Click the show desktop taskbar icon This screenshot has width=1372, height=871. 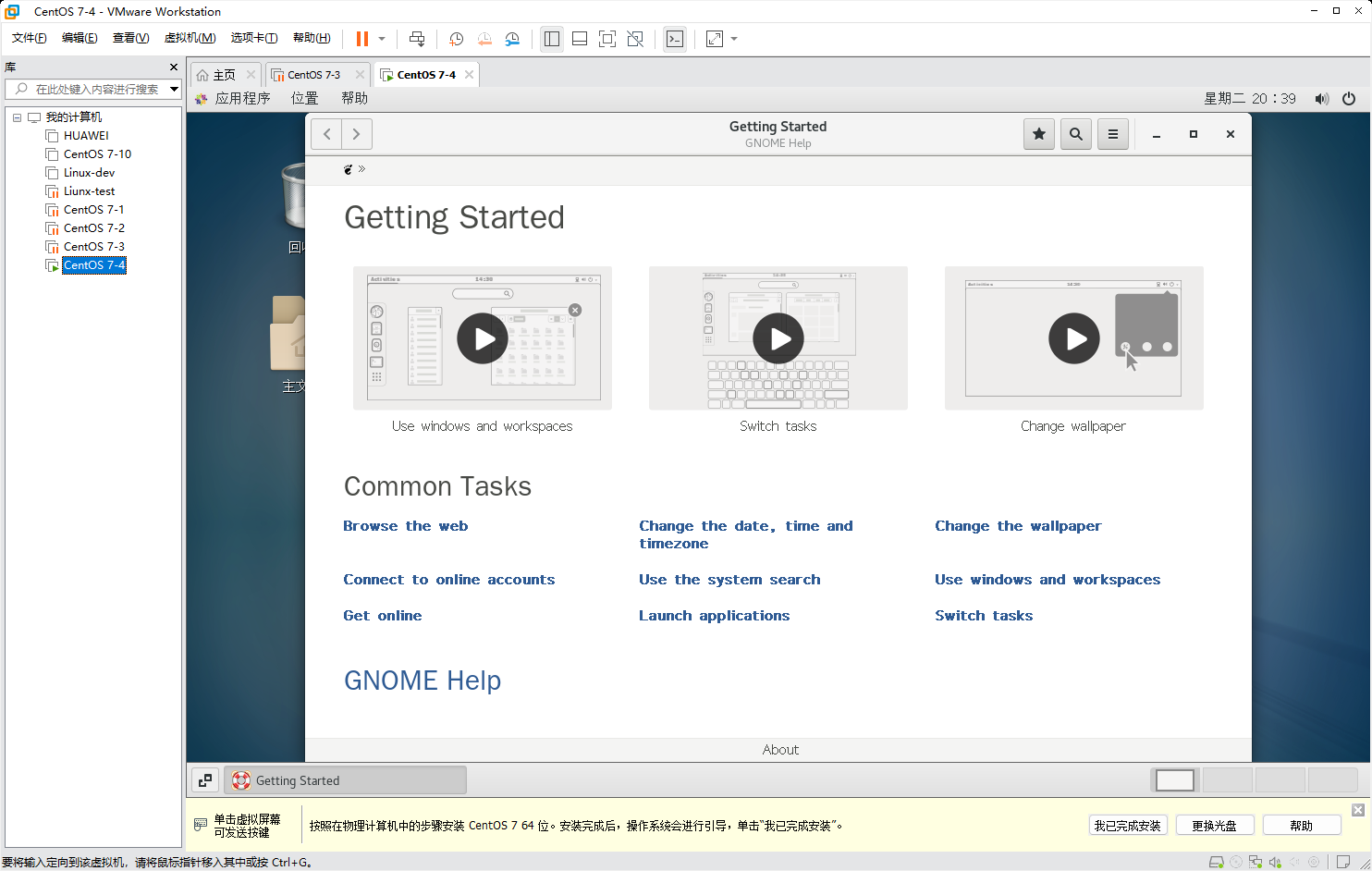point(205,780)
